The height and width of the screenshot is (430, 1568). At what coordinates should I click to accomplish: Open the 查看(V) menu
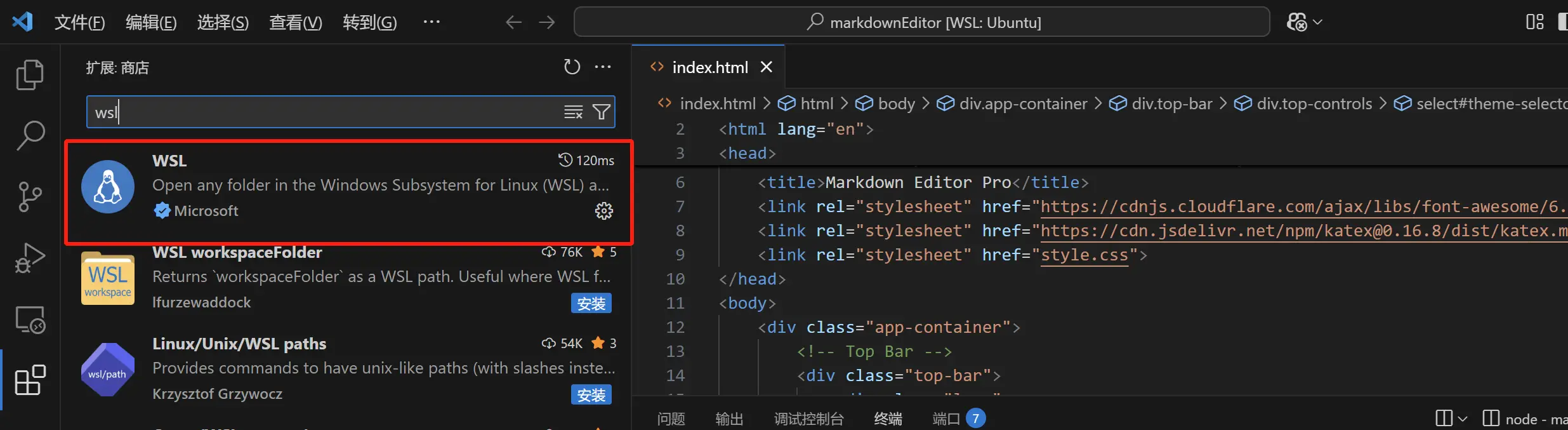tap(295, 23)
